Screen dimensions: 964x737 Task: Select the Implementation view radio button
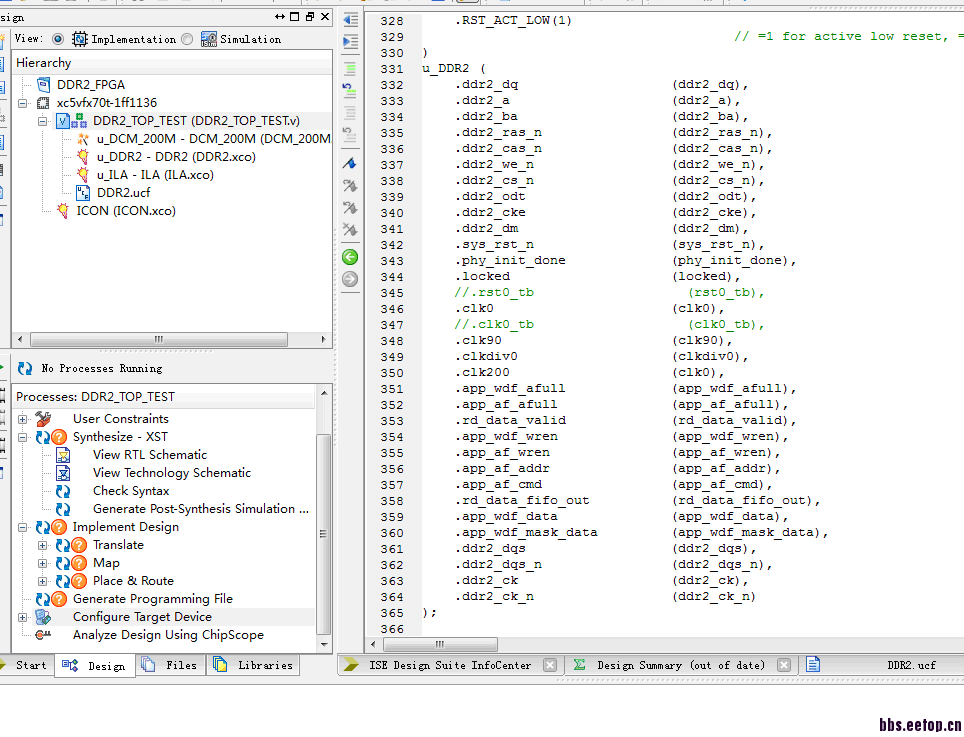point(58,39)
